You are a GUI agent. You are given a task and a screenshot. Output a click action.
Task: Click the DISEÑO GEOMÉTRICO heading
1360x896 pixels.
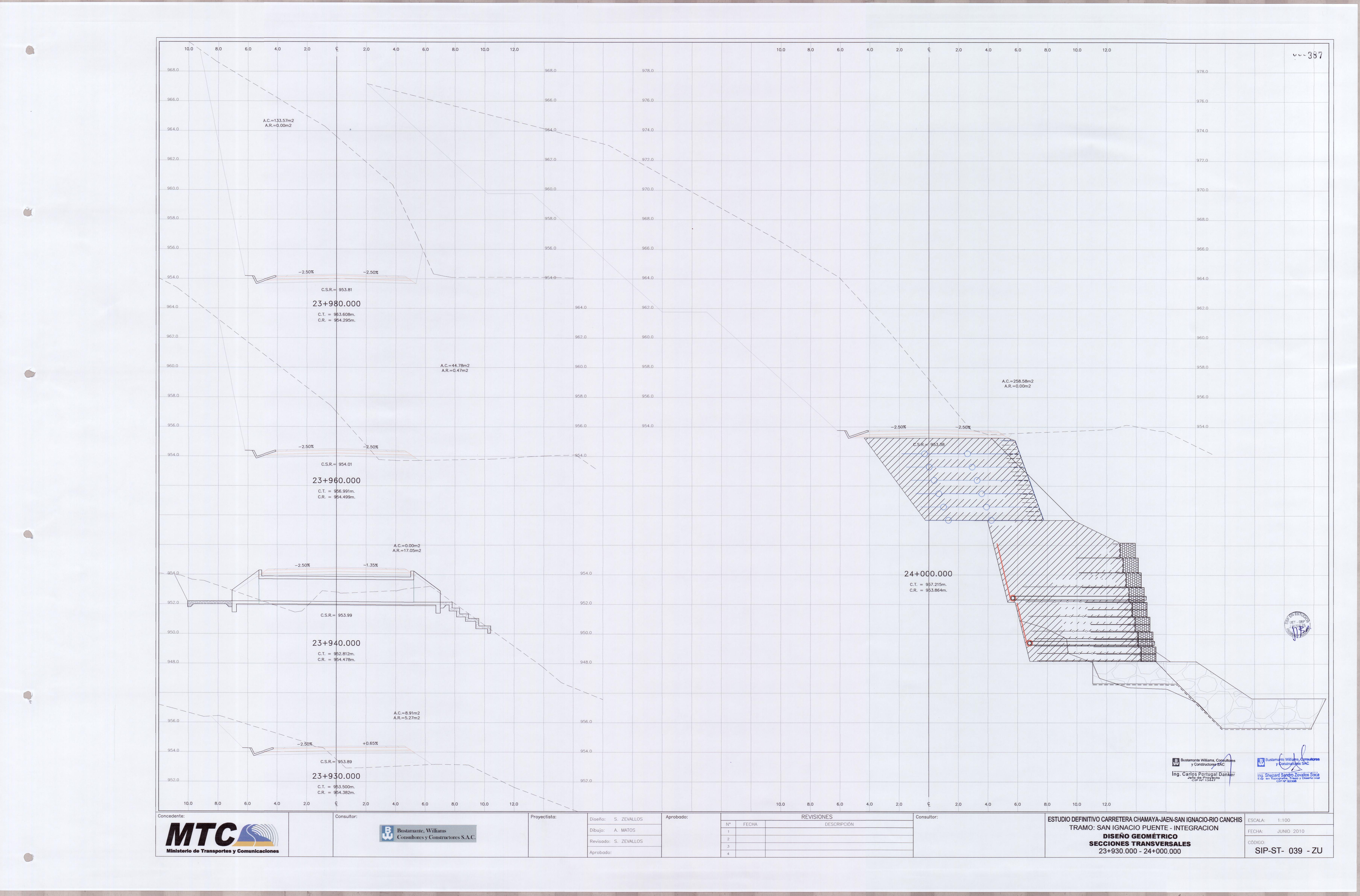tap(1140, 836)
